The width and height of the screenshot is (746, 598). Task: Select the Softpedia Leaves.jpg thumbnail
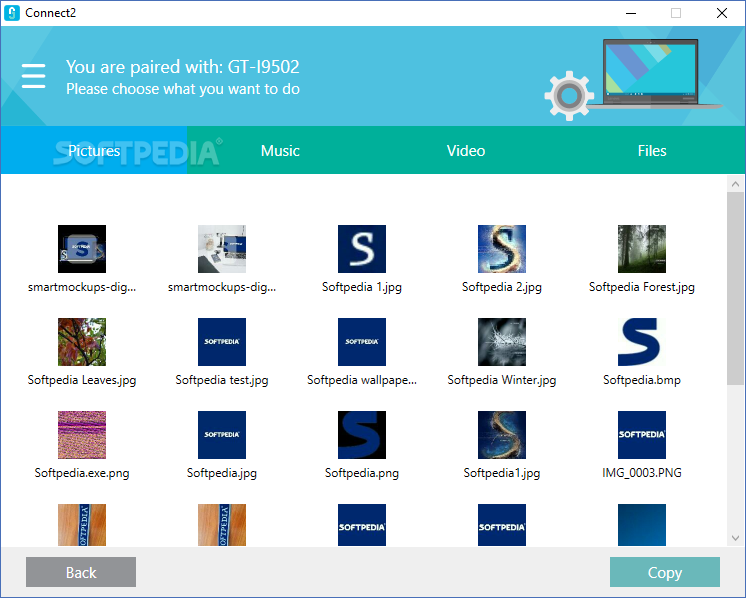click(x=82, y=342)
